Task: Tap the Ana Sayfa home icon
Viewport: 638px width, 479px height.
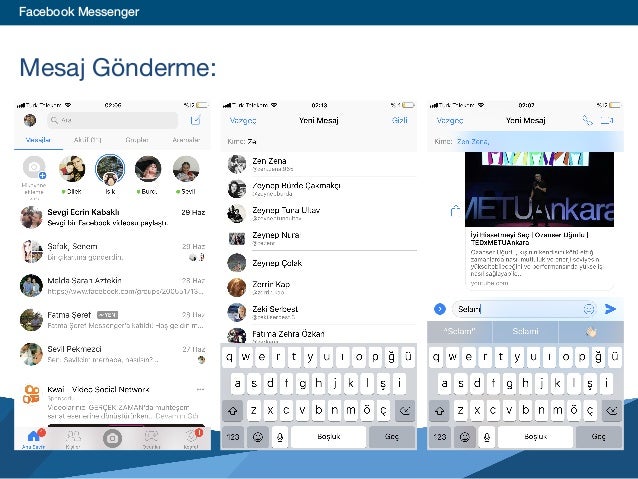Action: pyautogui.click(x=33, y=439)
